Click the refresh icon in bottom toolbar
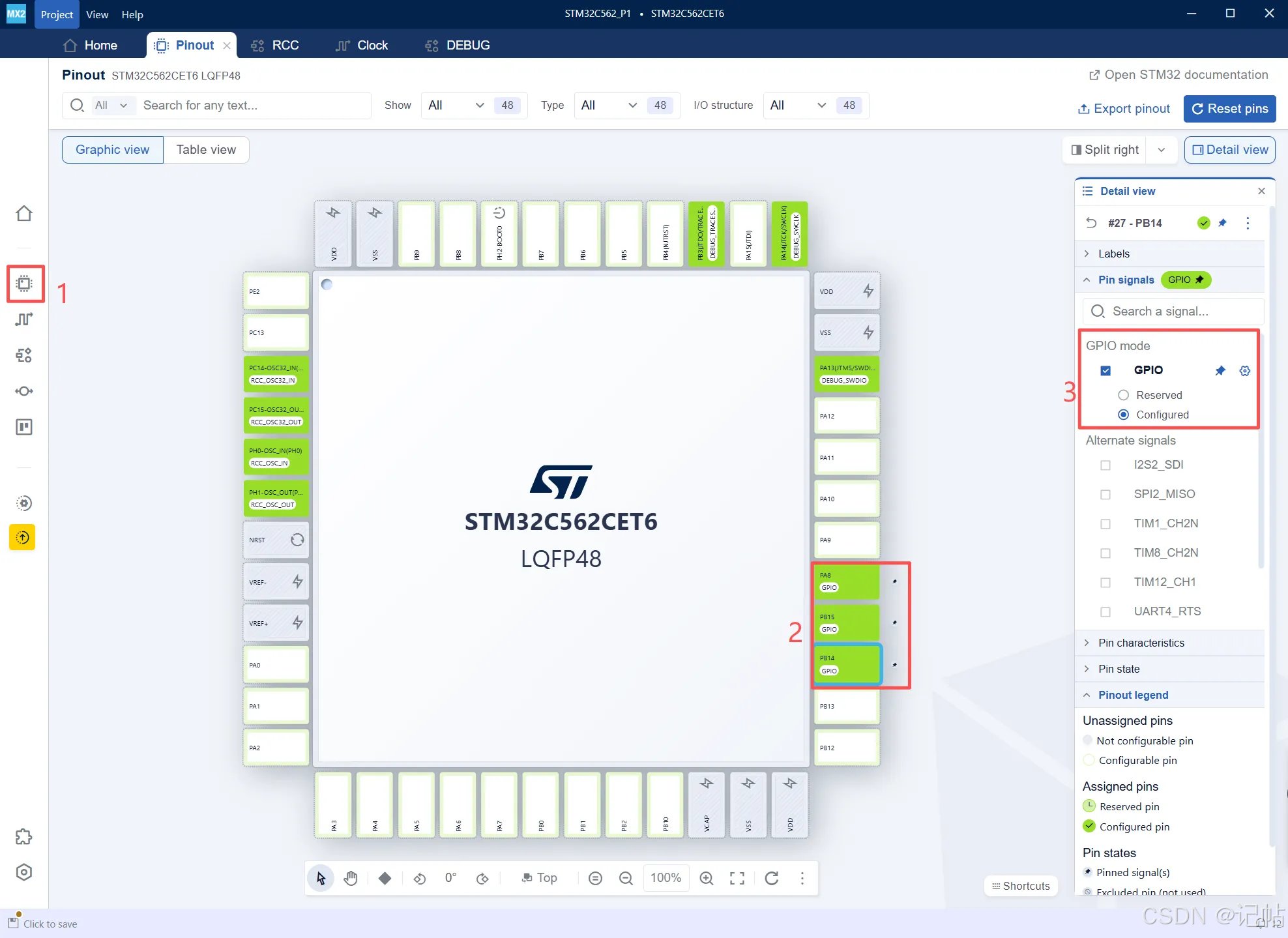The width and height of the screenshot is (1288, 938). tap(772, 879)
